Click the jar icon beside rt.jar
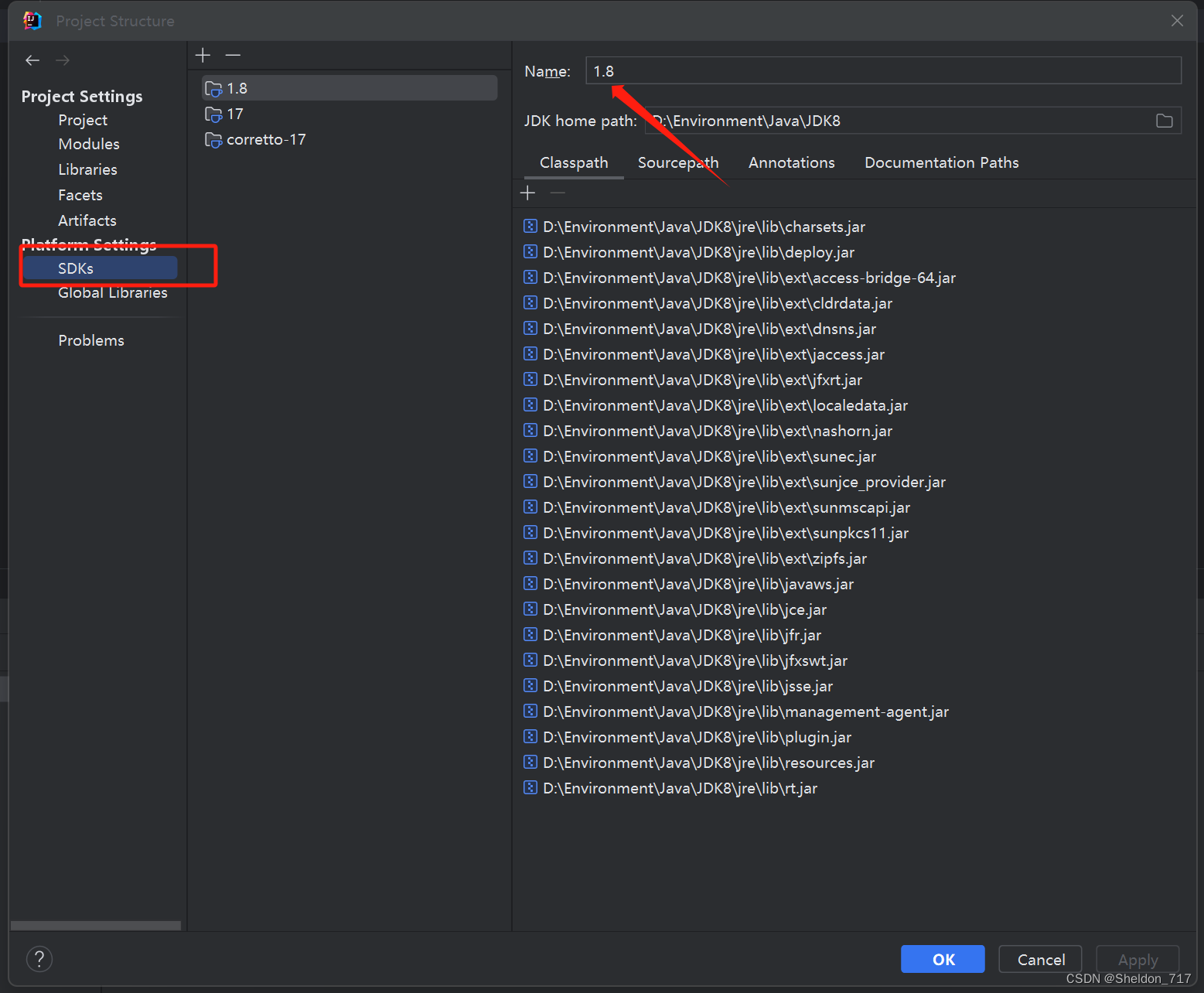The width and height of the screenshot is (1204, 993). click(530, 787)
